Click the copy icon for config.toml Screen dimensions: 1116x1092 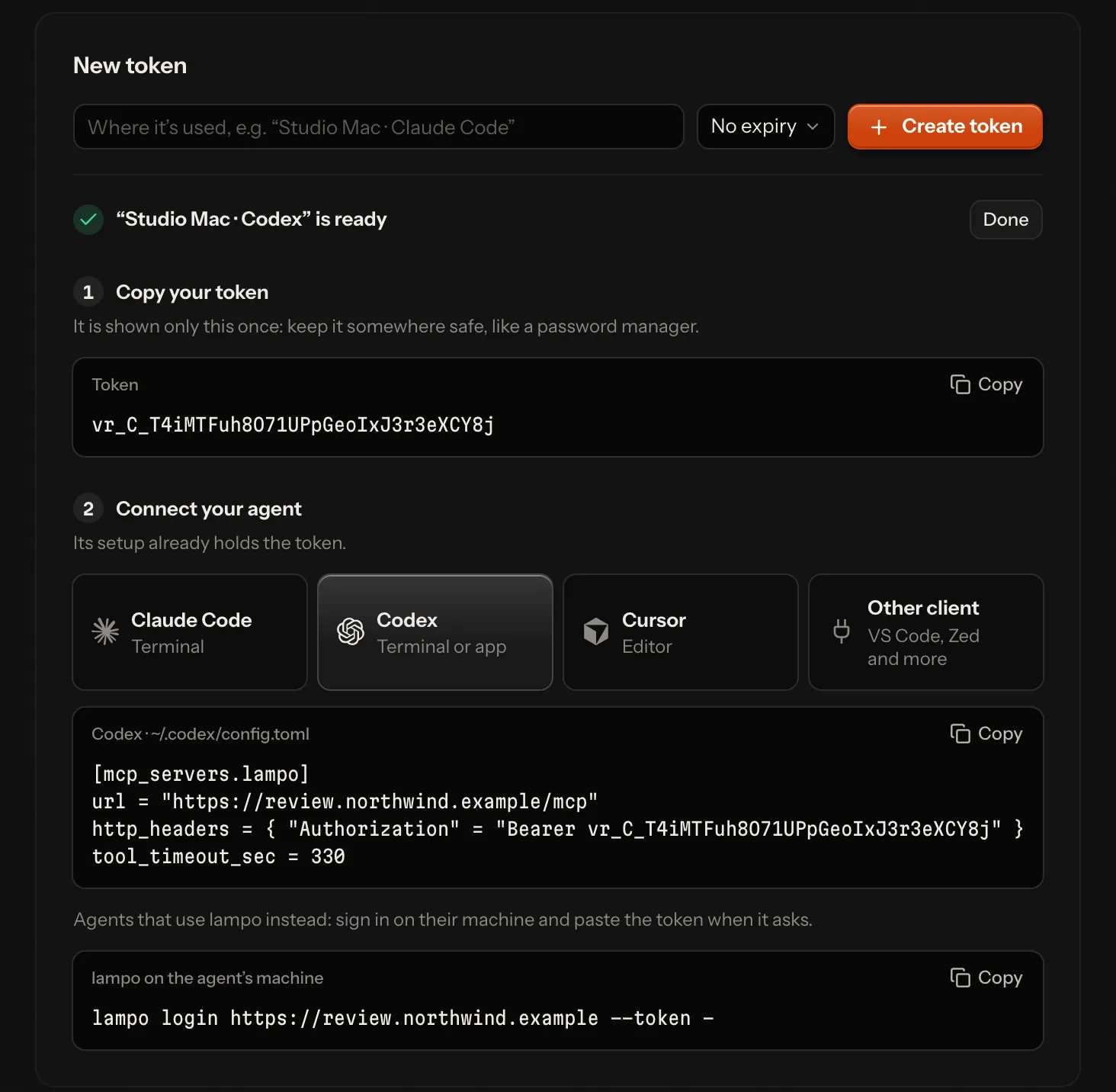tap(960, 734)
